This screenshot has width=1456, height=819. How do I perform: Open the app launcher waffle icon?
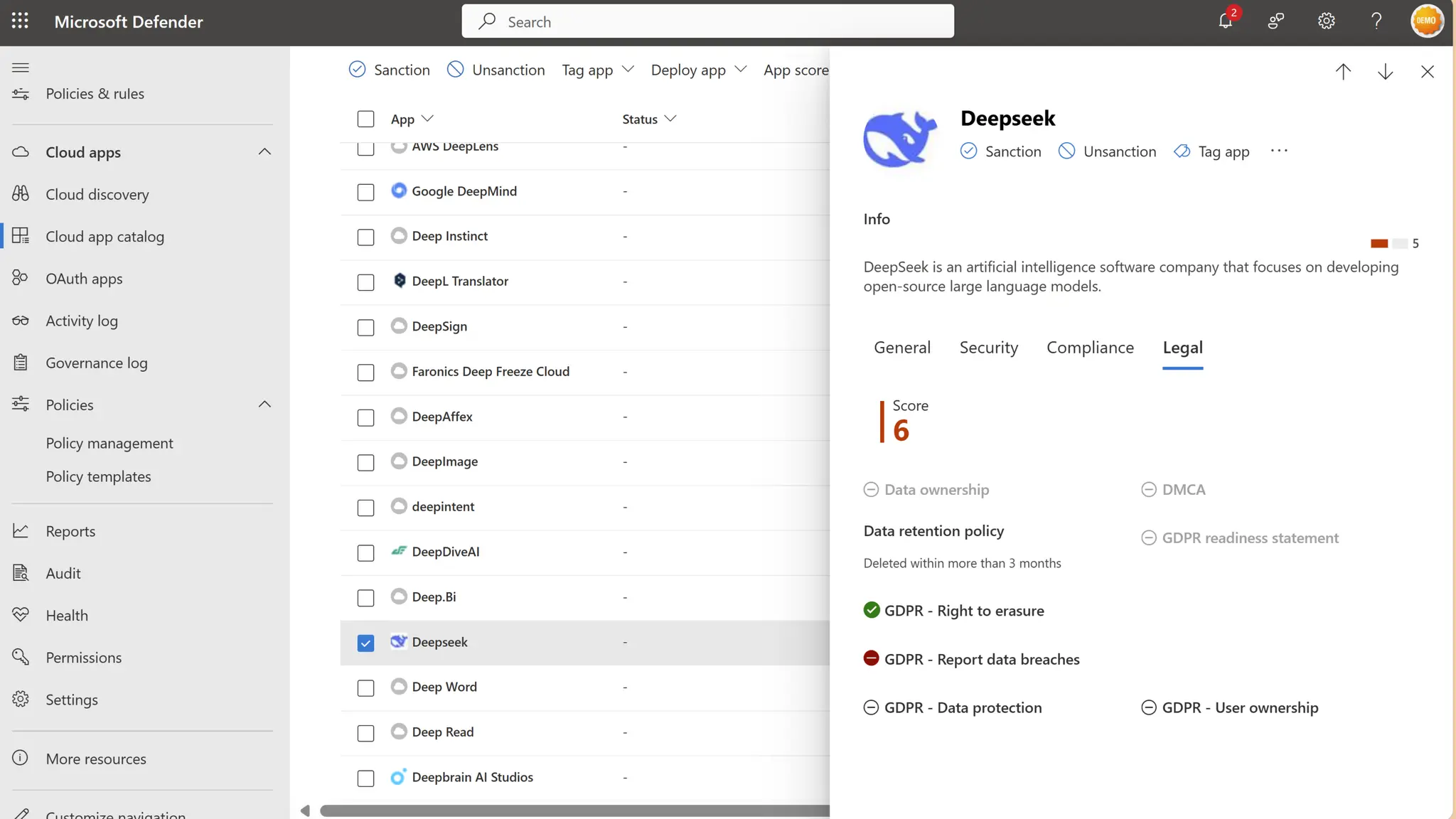click(20, 21)
